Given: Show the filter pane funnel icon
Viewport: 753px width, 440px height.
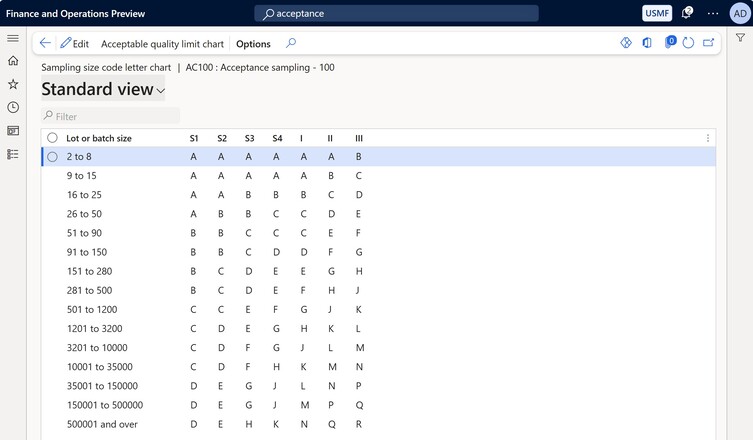Looking at the screenshot, I should tap(741, 37).
